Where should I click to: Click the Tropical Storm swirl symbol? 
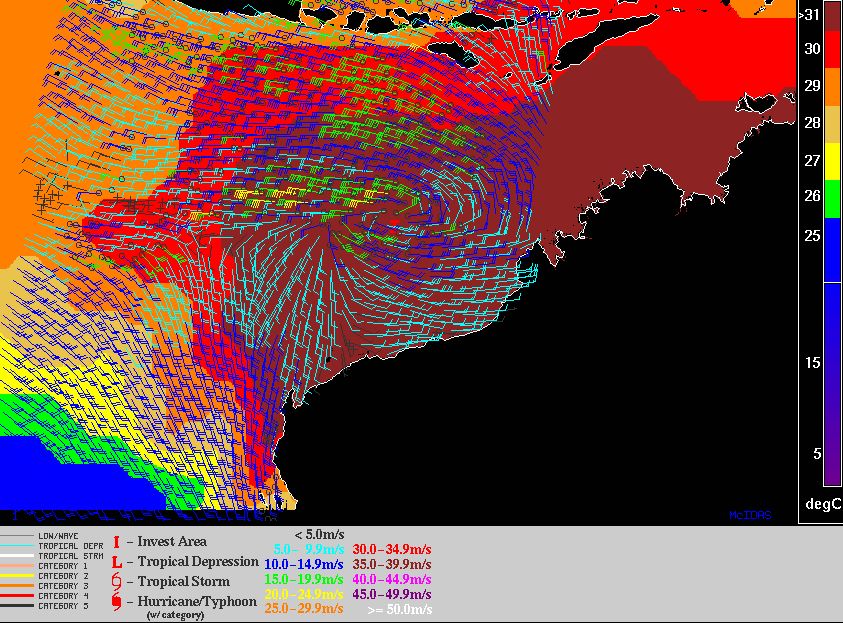tap(117, 582)
